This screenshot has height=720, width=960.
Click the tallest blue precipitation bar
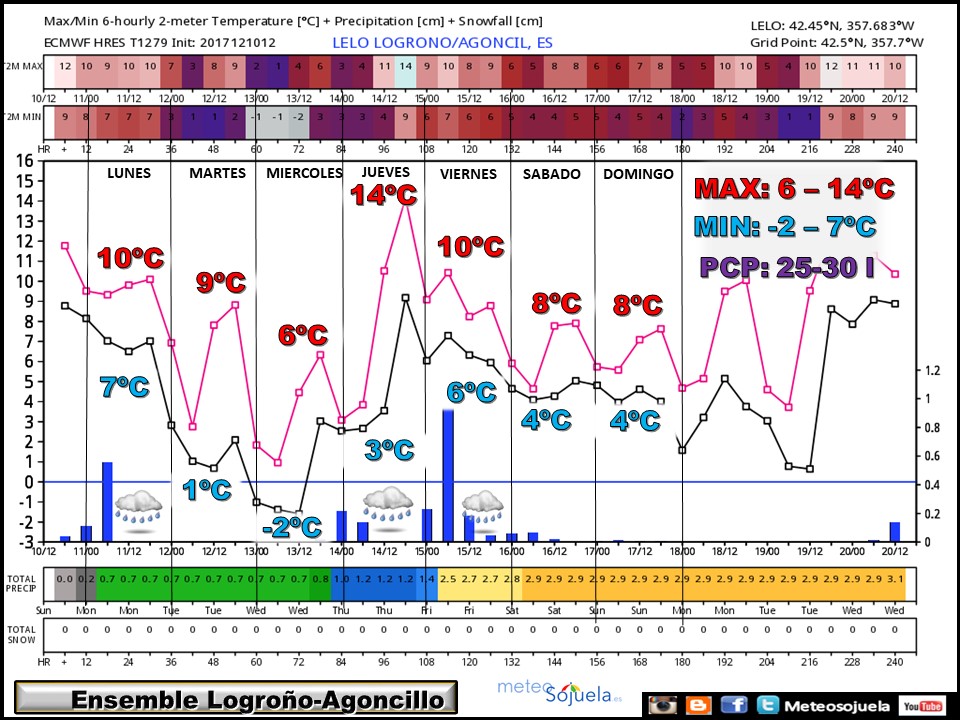tap(448, 476)
